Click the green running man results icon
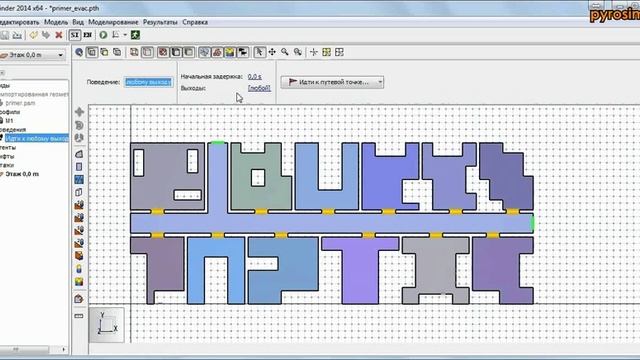The image size is (640, 360). tap(135, 35)
